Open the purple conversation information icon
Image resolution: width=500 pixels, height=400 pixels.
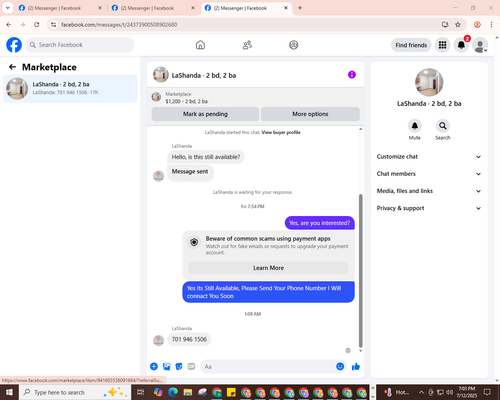[352, 75]
